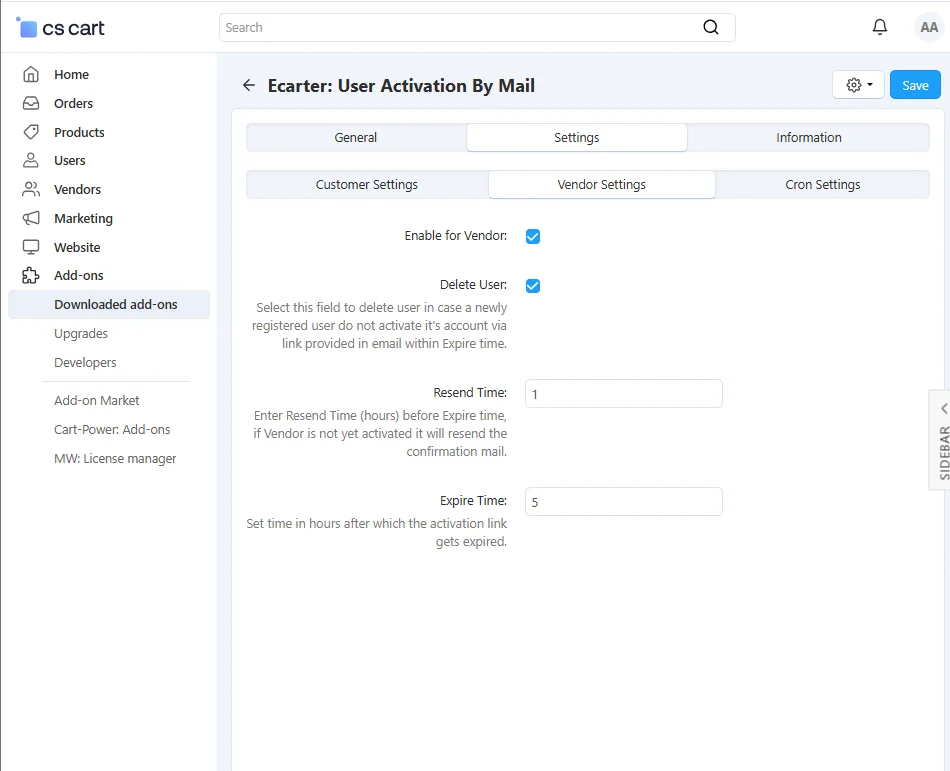The width and height of the screenshot is (950, 771).
Task: Open the gear settings dropdown
Action: tap(858, 85)
